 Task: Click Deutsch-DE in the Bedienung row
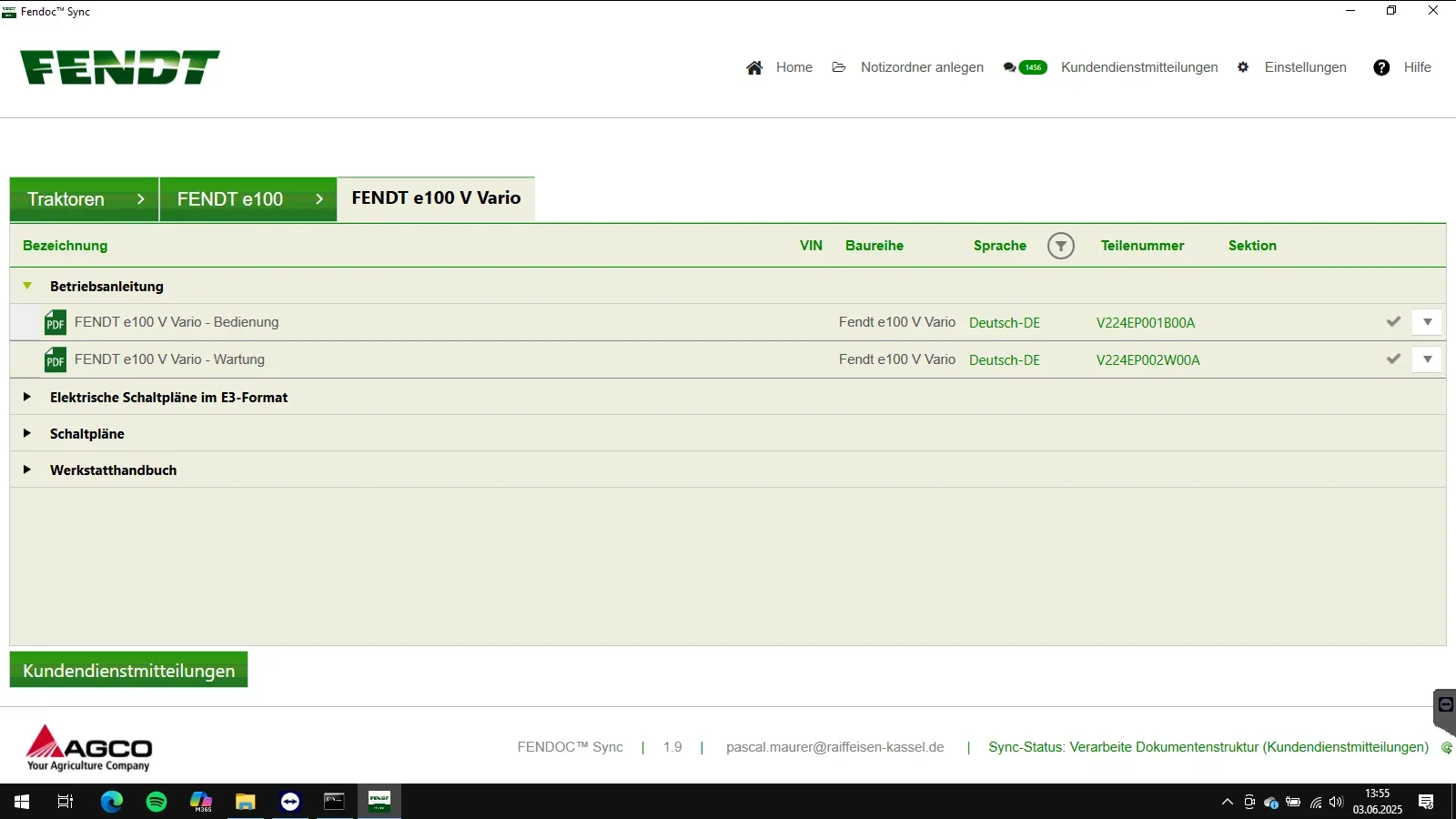(1005, 323)
